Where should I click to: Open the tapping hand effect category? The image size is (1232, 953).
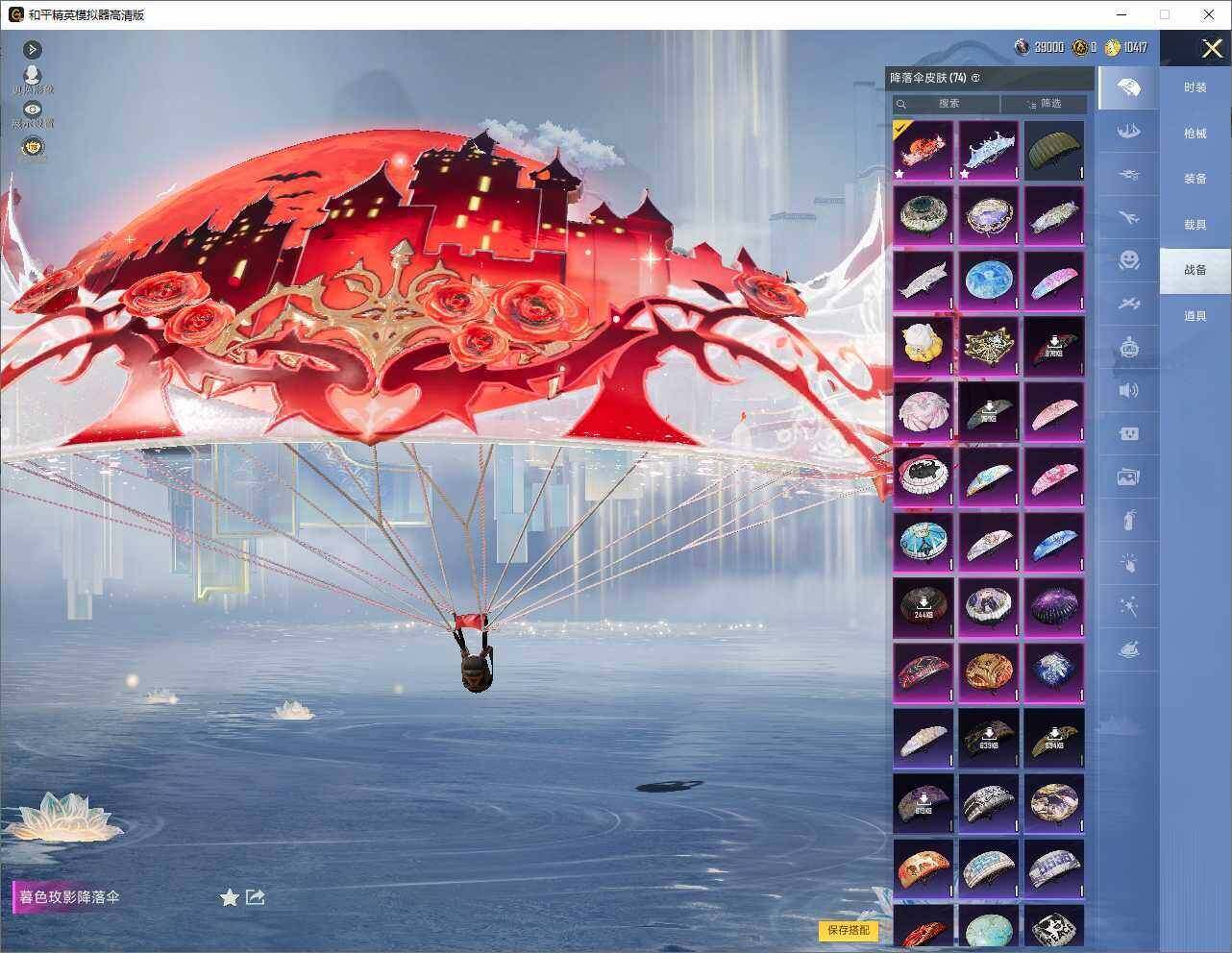1129,563
